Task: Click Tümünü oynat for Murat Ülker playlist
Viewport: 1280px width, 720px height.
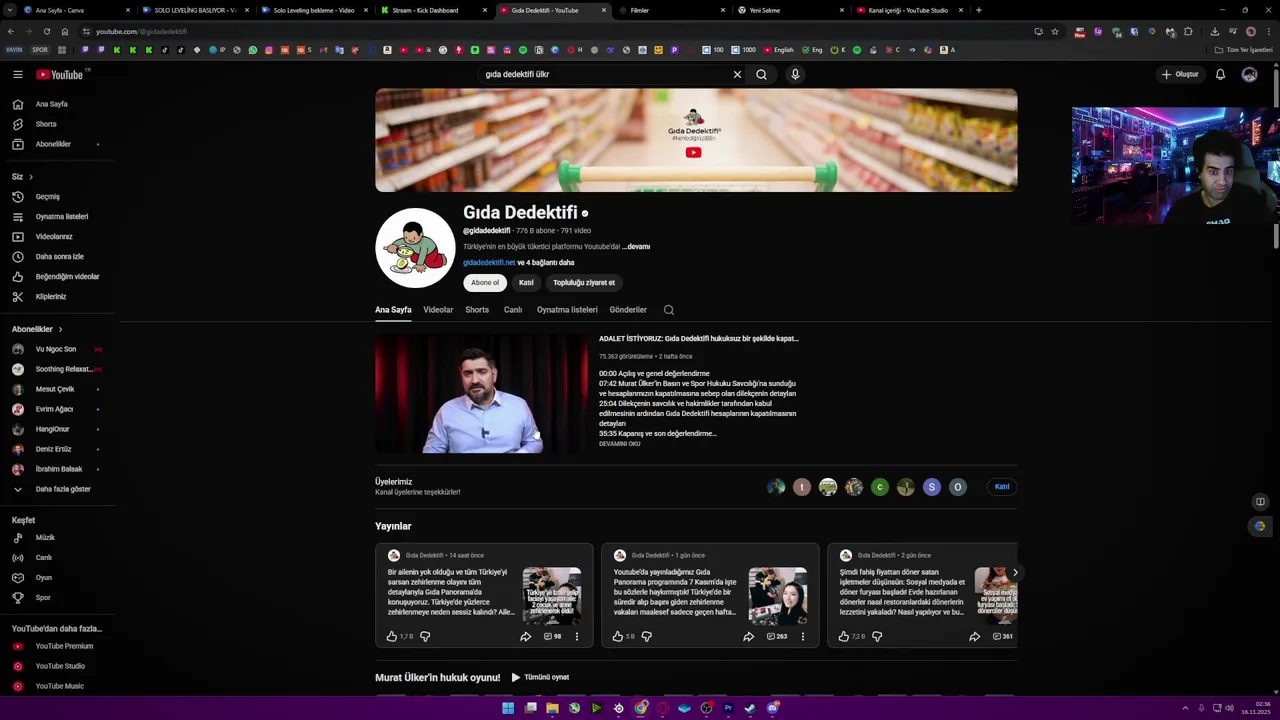Action: tap(540, 678)
